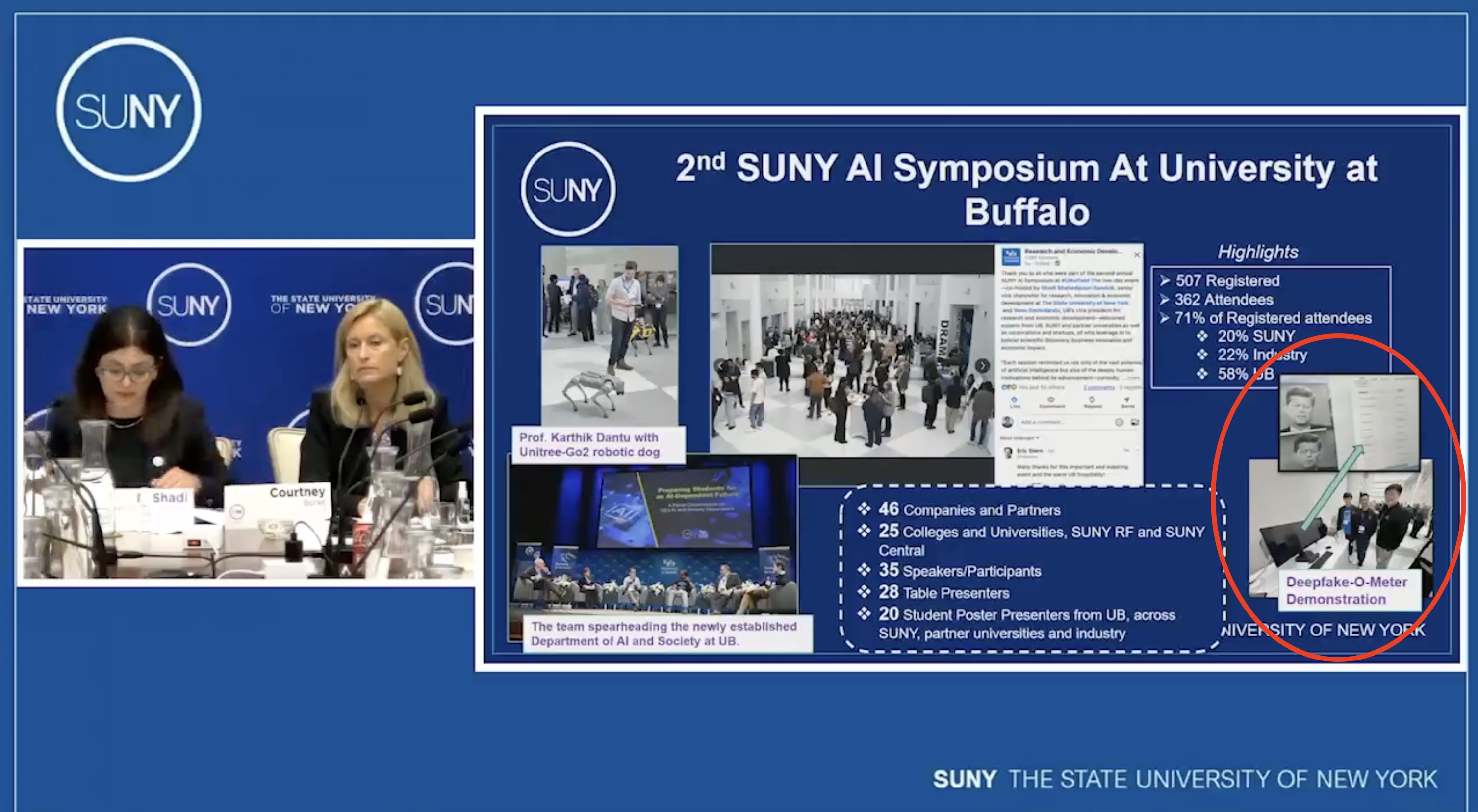Click the photo attach icon in comment box
Viewport: 1478px width, 812px height.
tap(1134, 422)
